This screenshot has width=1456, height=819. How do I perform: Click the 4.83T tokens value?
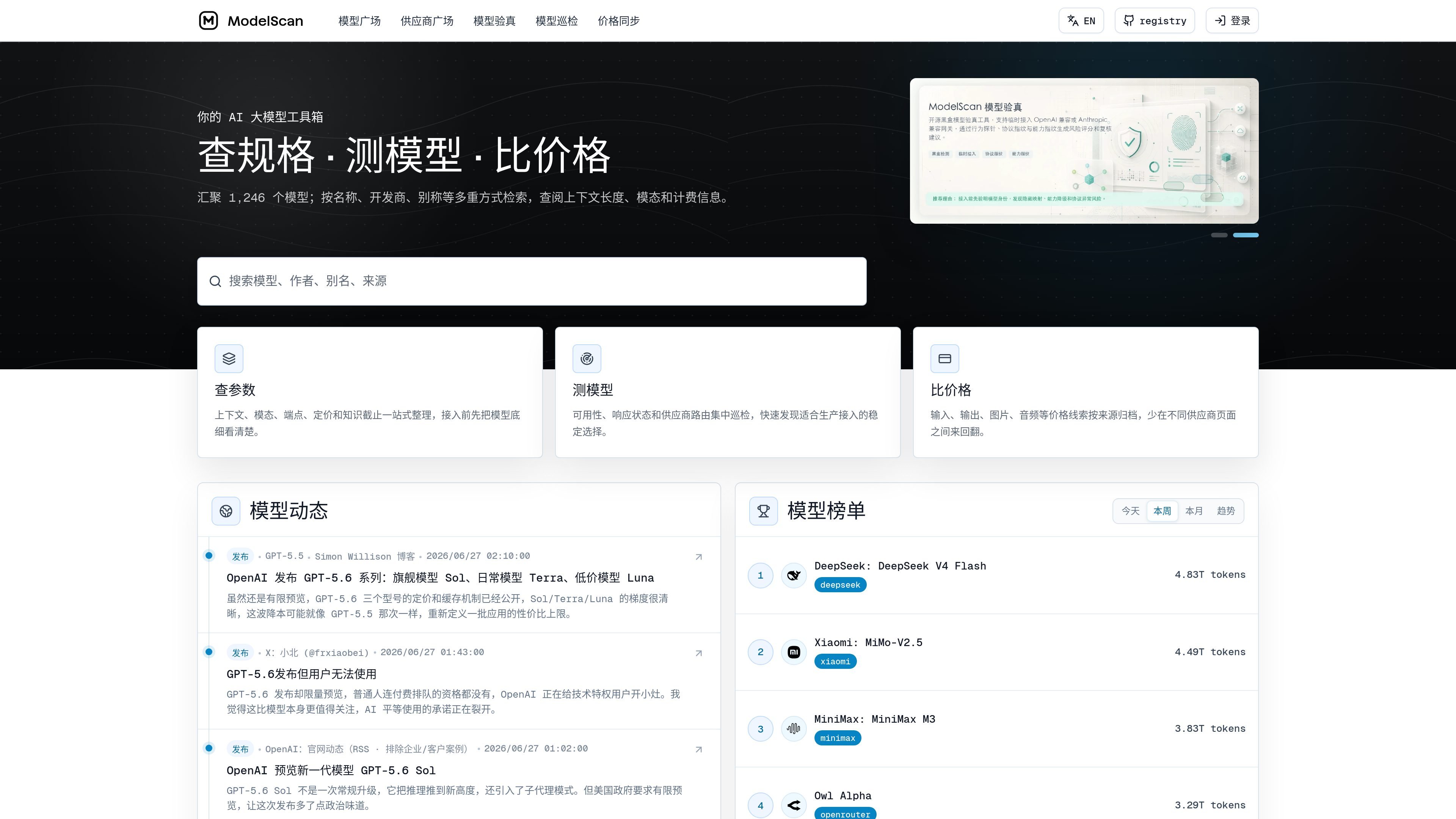point(1210,575)
